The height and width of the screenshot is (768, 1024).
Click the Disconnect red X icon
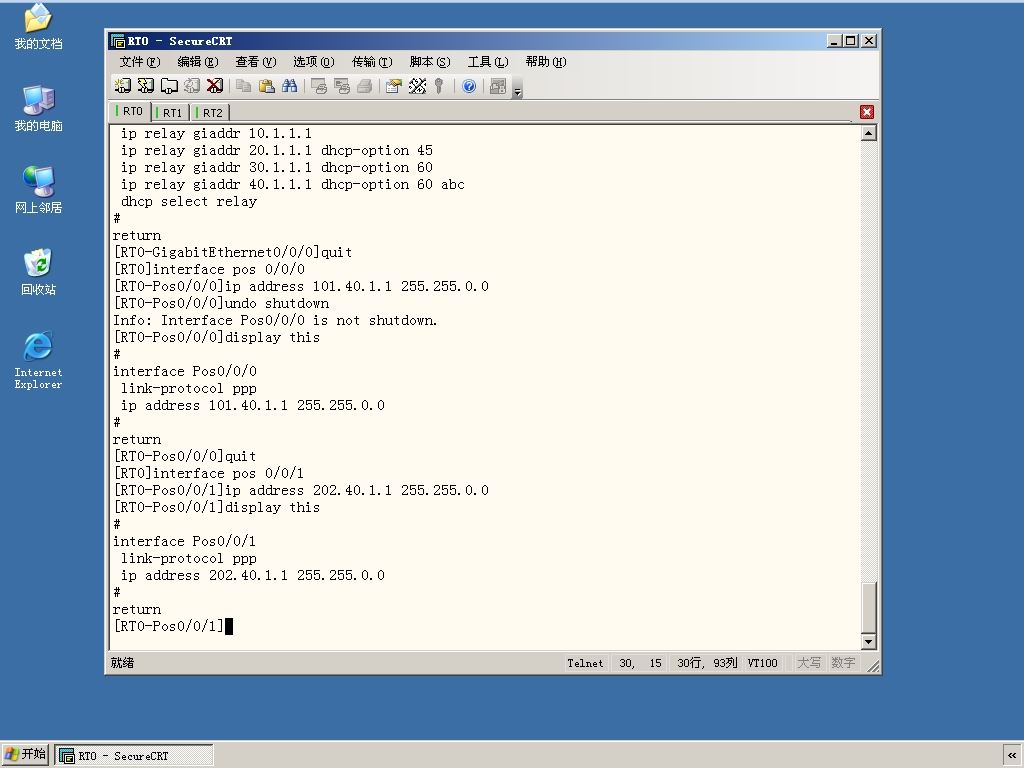coord(214,86)
